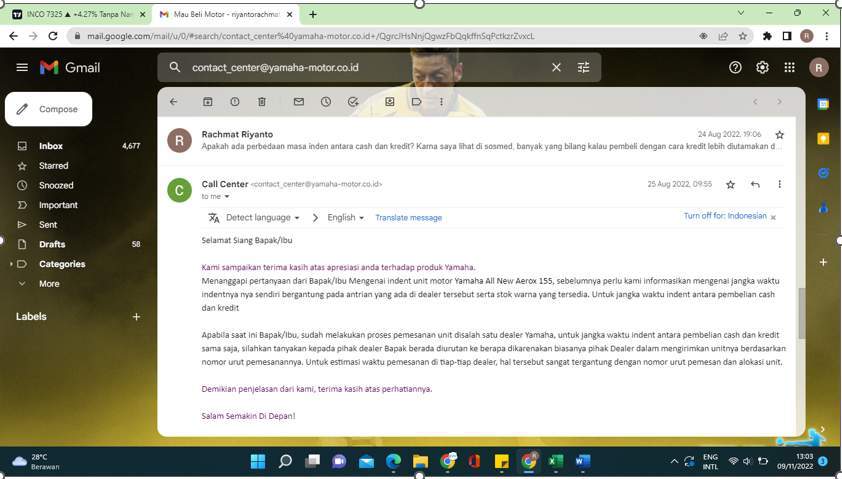Show advanced search filter options
This screenshot has width=842, height=479.
(583, 67)
